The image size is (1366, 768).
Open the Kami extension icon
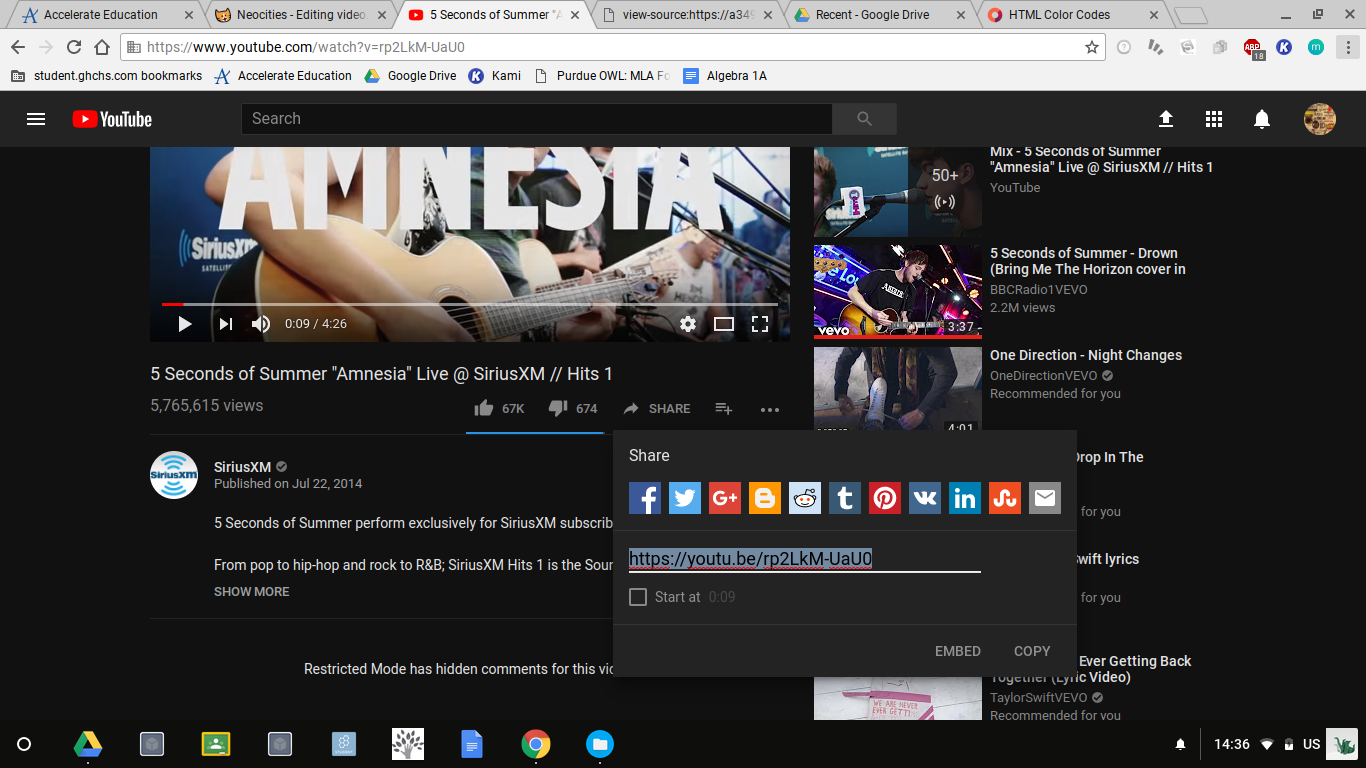click(x=1284, y=47)
